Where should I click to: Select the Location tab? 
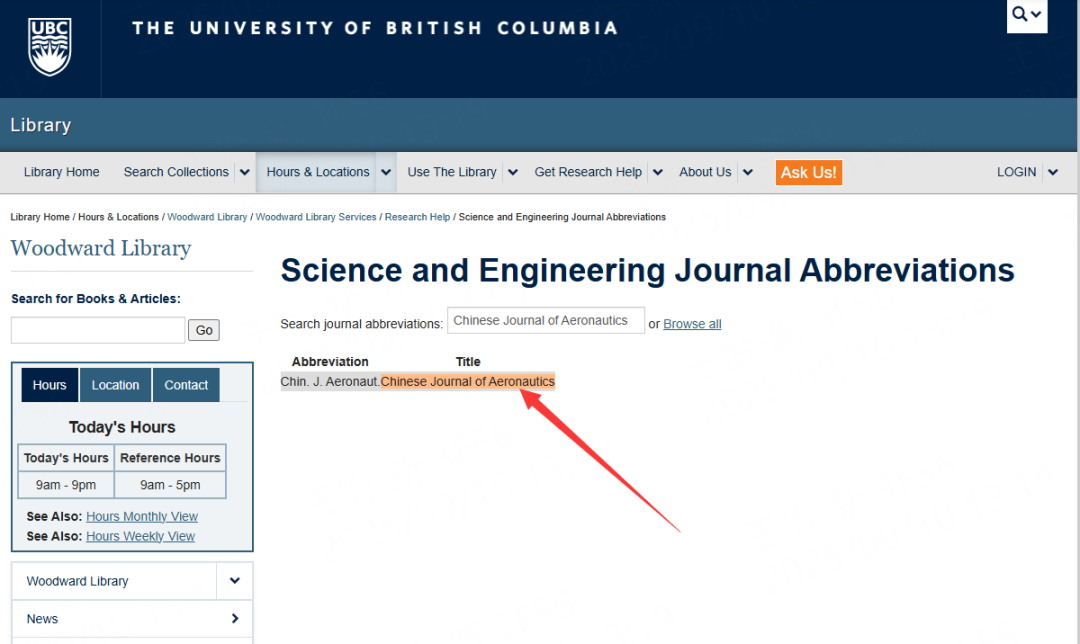click(115, 385)
